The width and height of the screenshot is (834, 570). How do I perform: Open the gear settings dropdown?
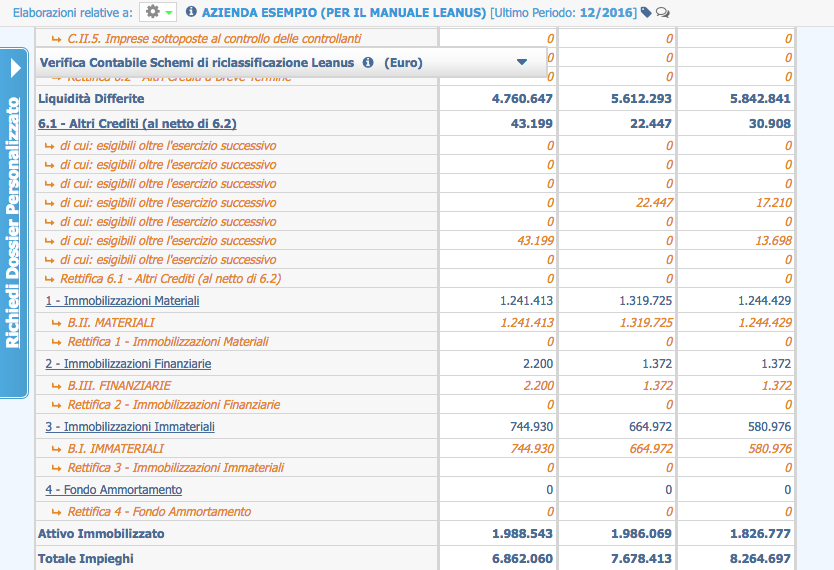coord(159,12)
